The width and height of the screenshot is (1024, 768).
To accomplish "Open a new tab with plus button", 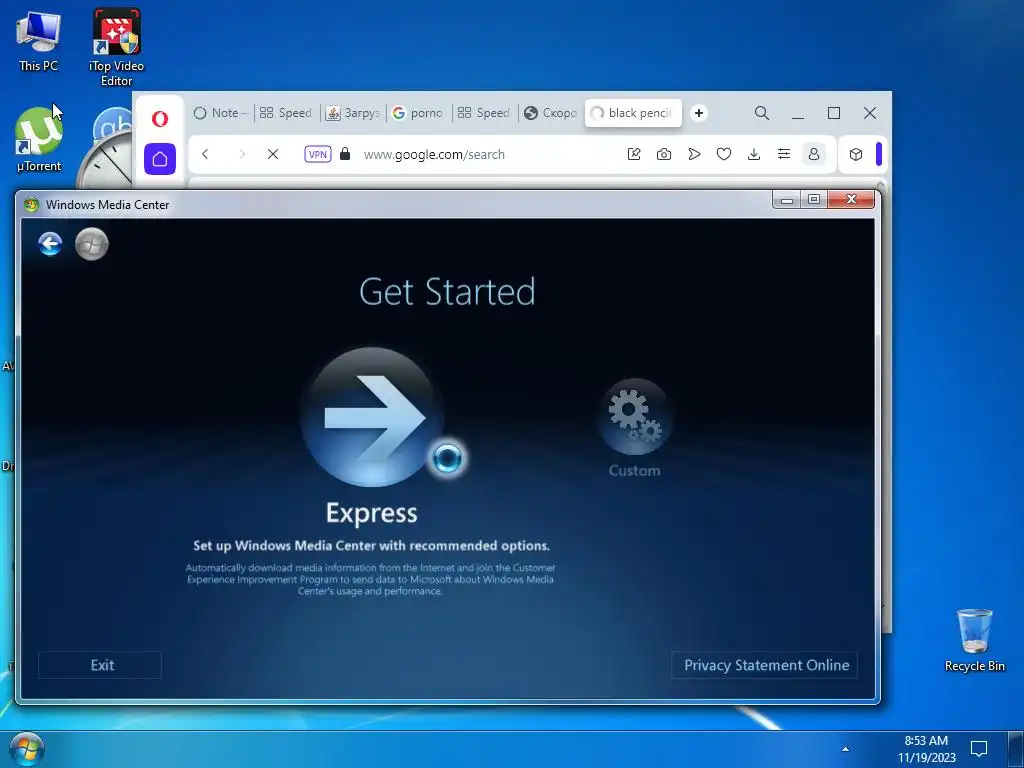I will point(699,113).
